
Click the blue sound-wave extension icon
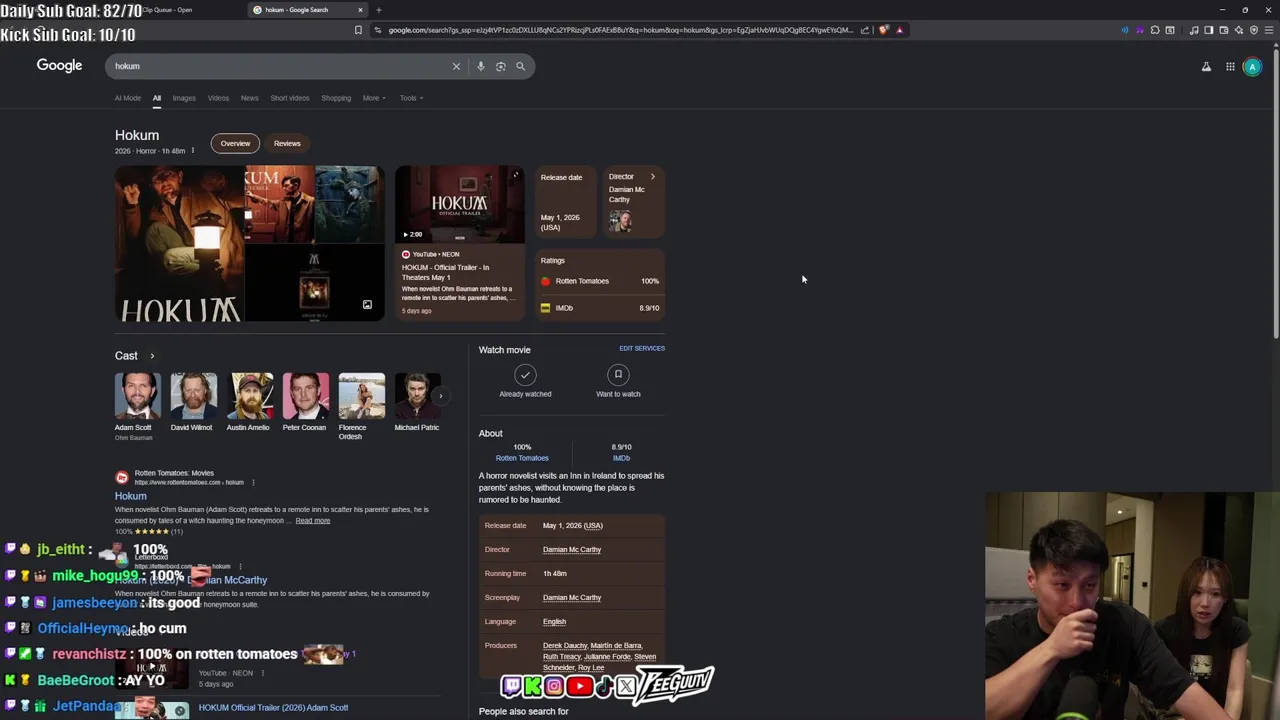click(x=1125, y=30)
